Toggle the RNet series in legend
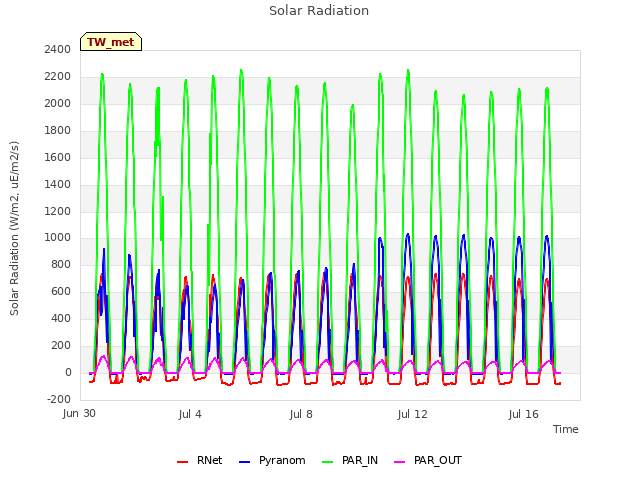The image size is (640, 480). [200, 460]
